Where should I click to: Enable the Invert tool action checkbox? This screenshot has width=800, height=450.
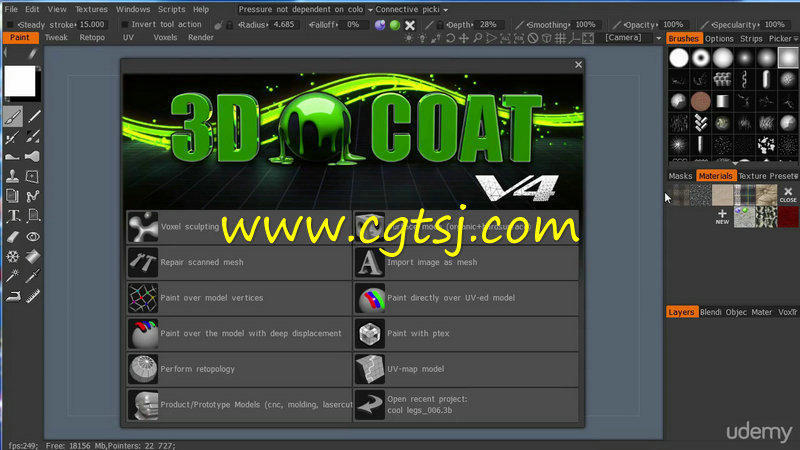click(x=124, y=24)
